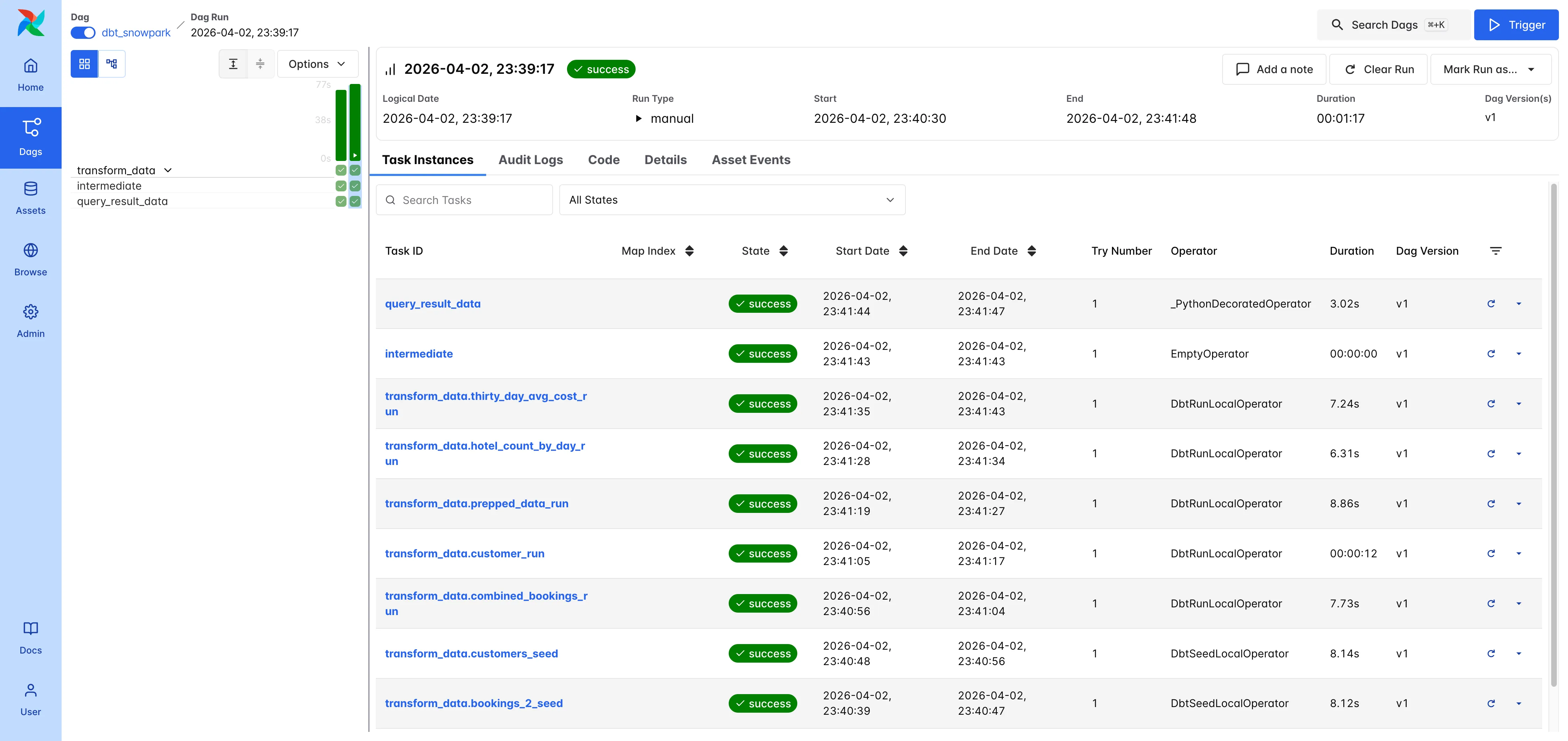
Task: Open the transform_data.bookings_2_seed task link
Action: pos(474,703)
